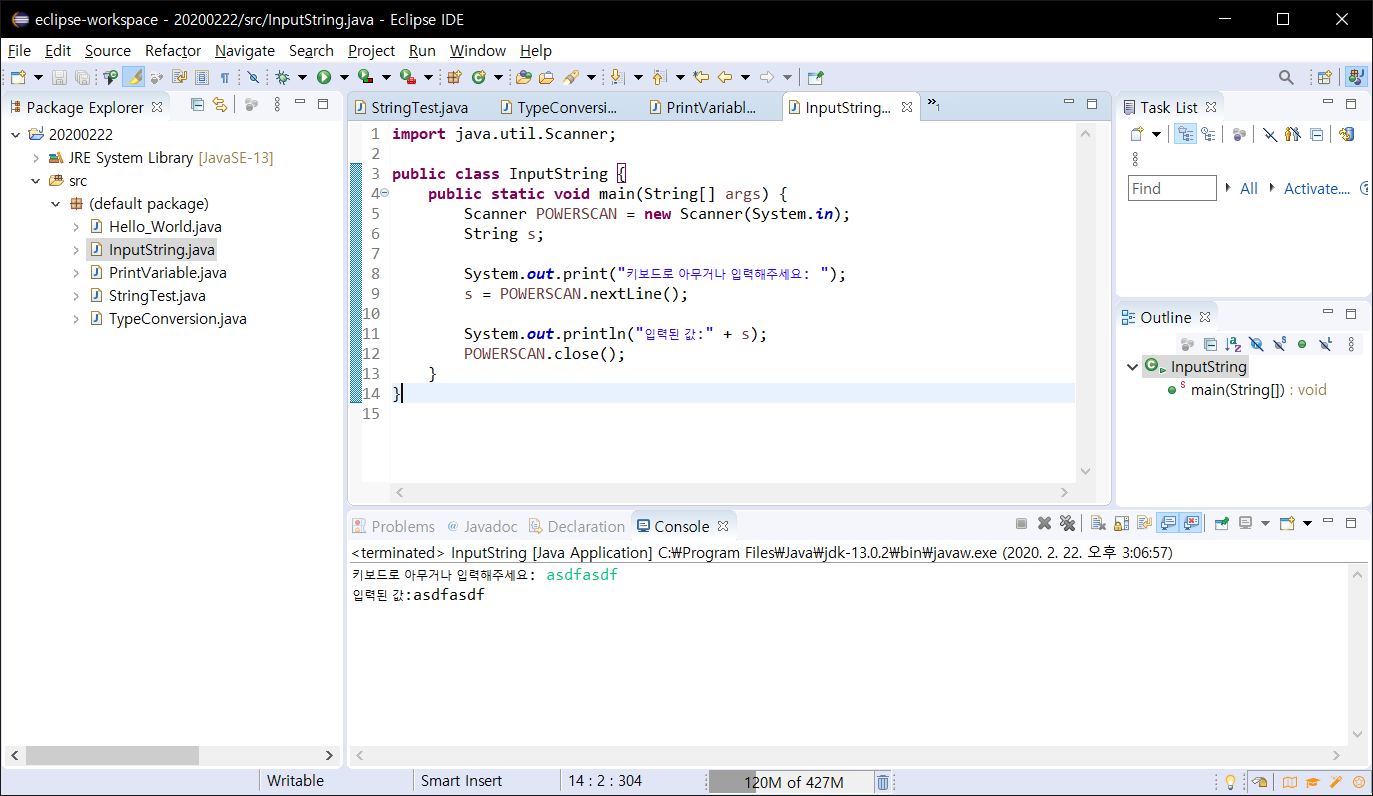Click the heap memory usage bar

click(x=791, y=782)
